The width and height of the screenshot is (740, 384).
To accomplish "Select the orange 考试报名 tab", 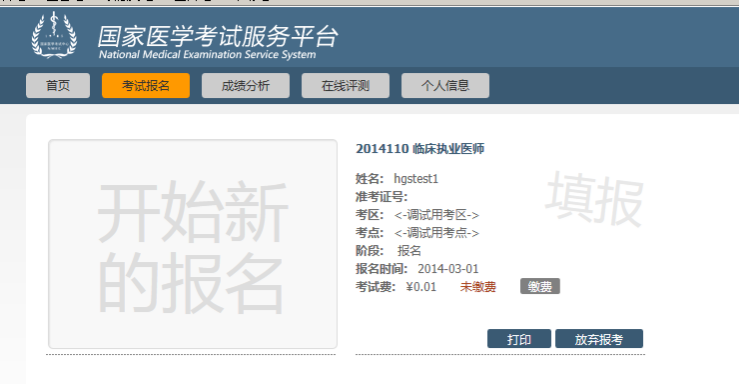I will point(146,86).
